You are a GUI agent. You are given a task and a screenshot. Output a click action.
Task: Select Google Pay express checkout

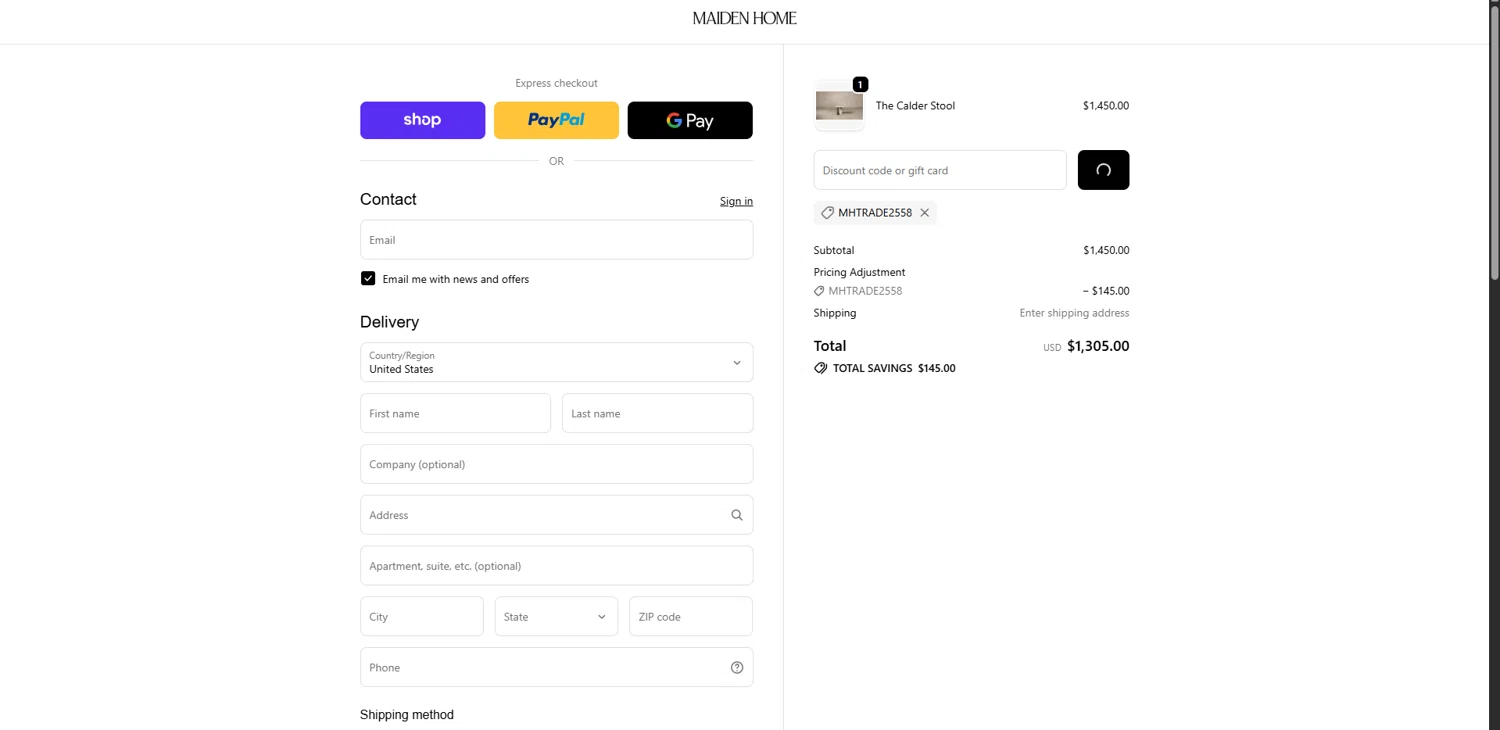coord(690,120)
